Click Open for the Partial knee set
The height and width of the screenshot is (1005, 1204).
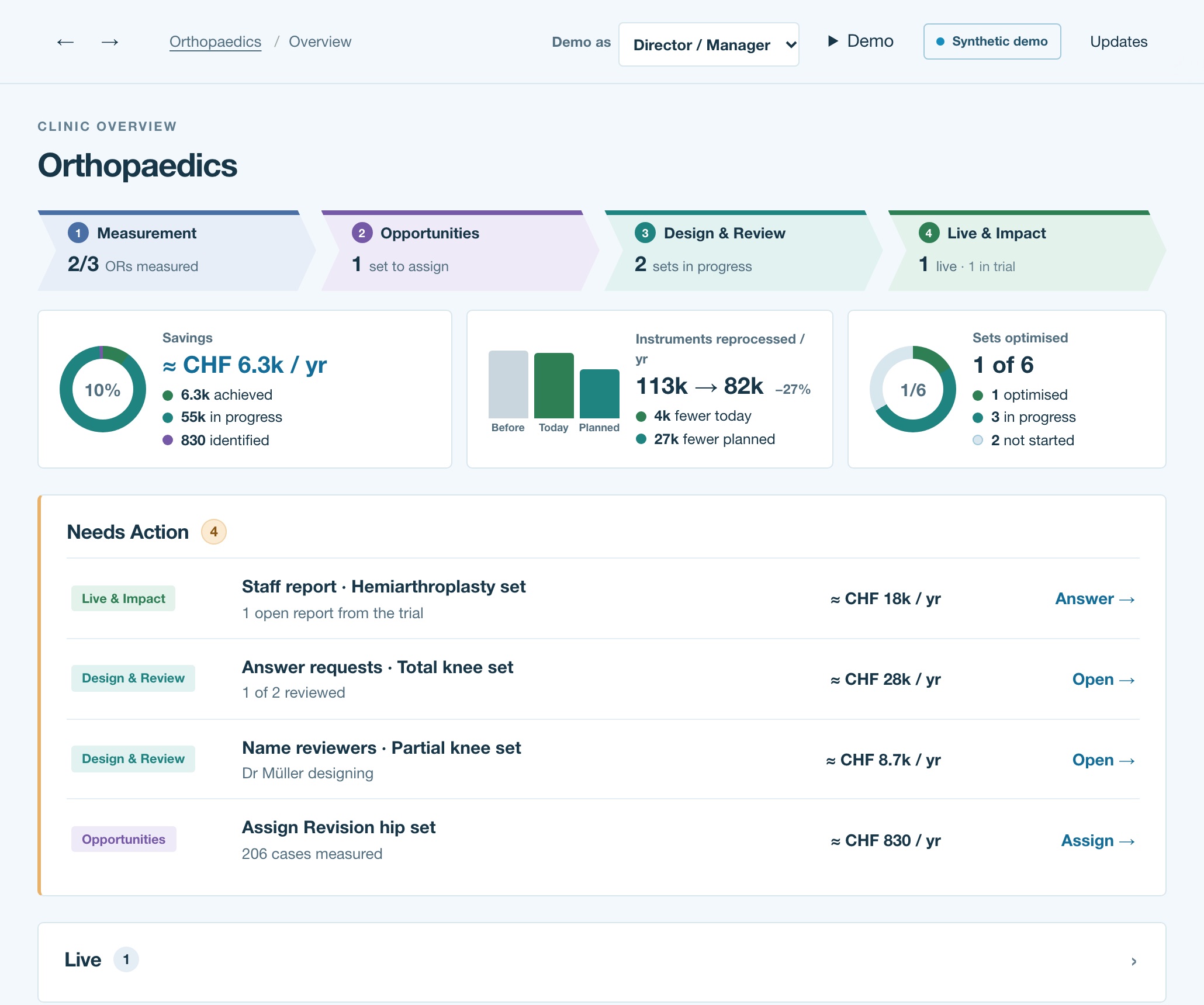click(1103, 760)
